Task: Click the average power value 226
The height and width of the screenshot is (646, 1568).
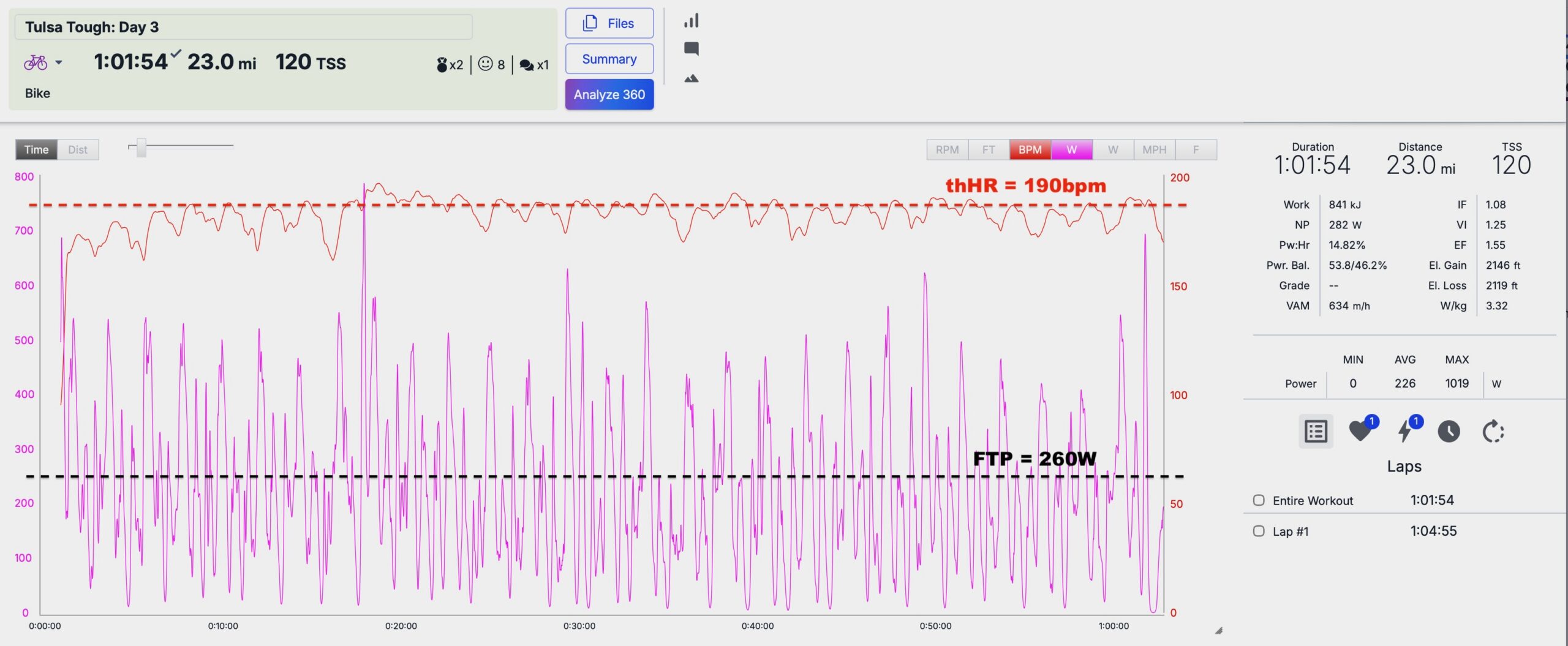Action: pos(1405,383)
